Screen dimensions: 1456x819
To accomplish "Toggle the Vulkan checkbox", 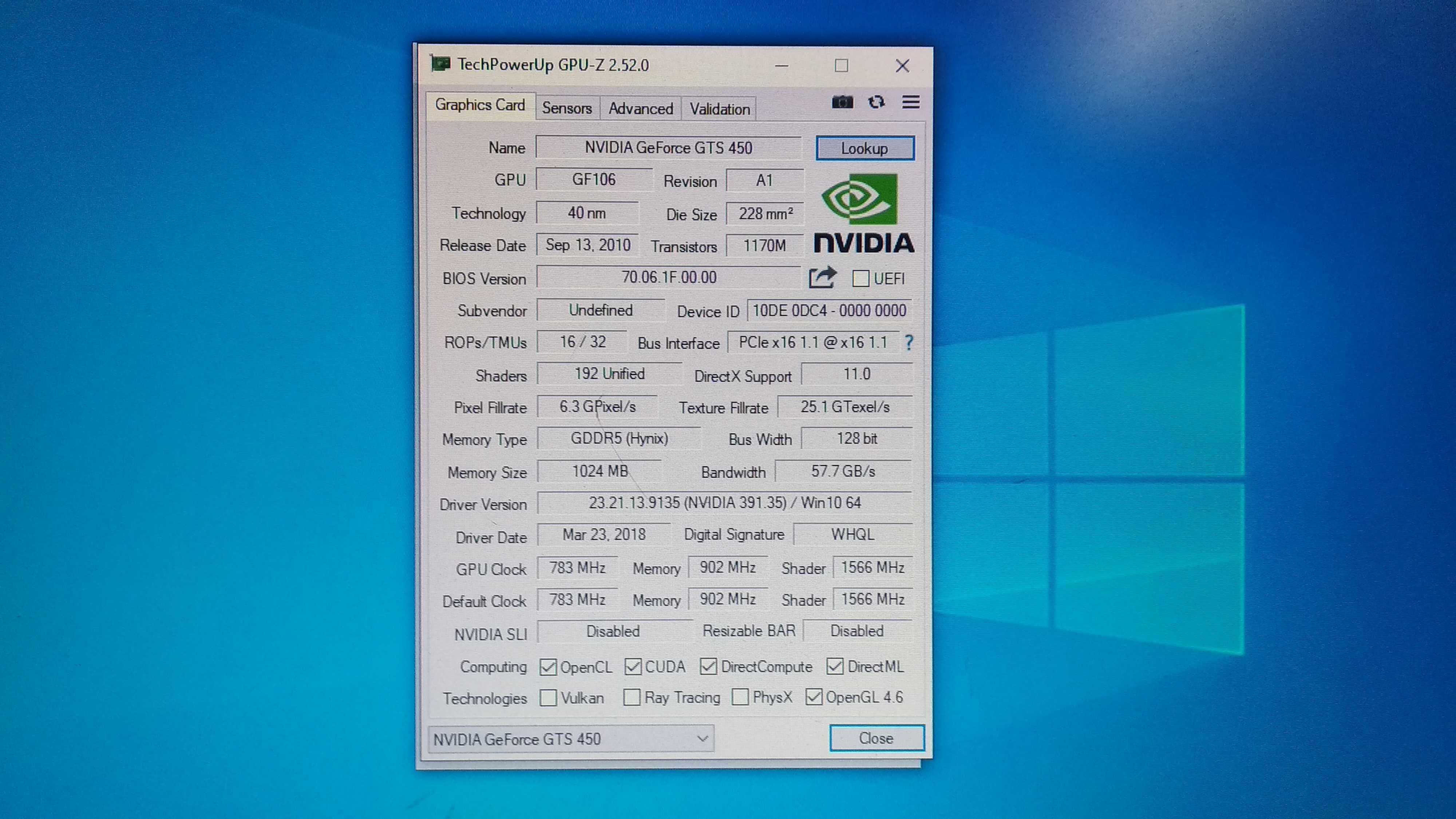I will 548,698.
